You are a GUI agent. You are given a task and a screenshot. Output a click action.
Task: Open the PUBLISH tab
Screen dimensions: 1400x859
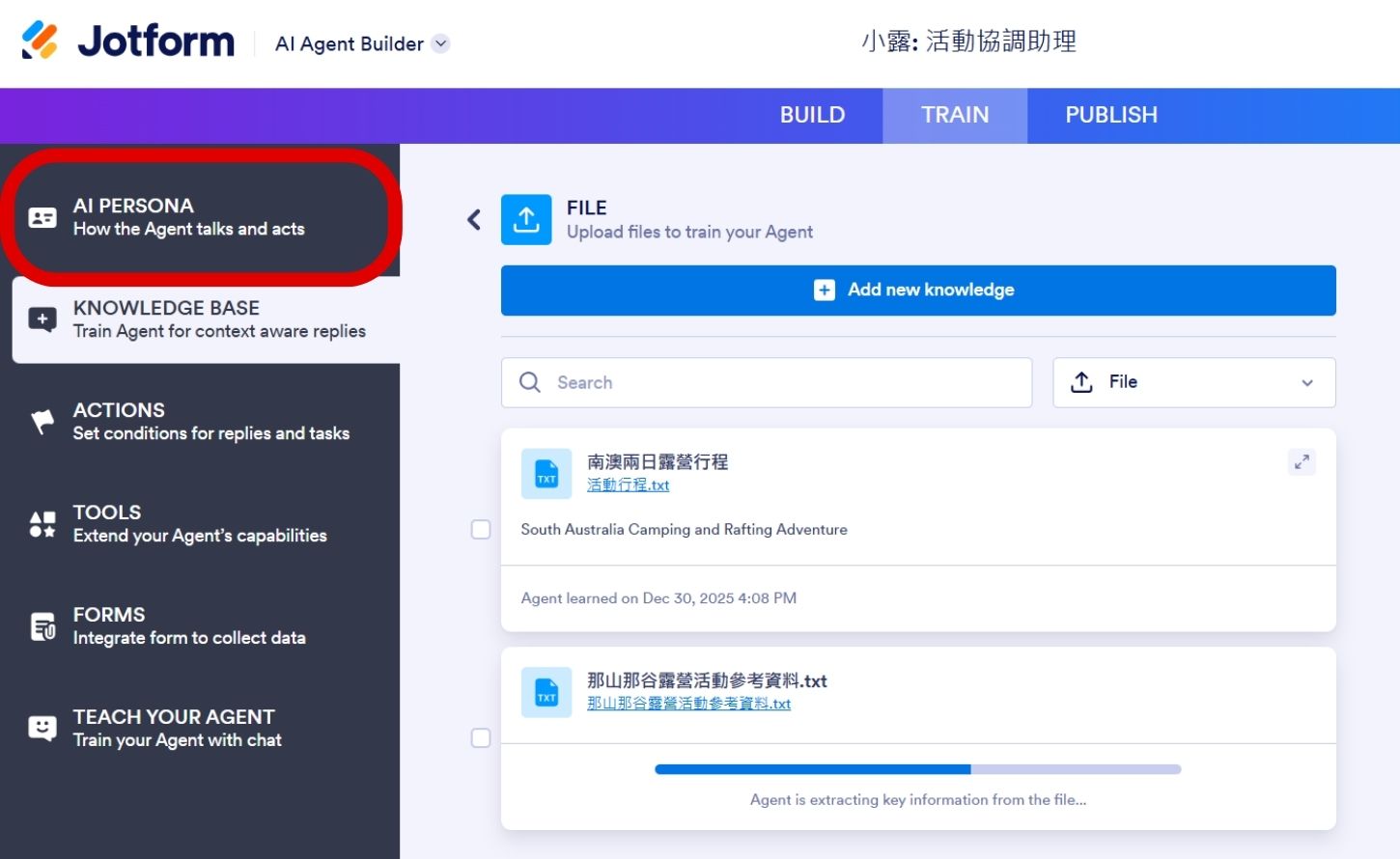click(1111, 115)
